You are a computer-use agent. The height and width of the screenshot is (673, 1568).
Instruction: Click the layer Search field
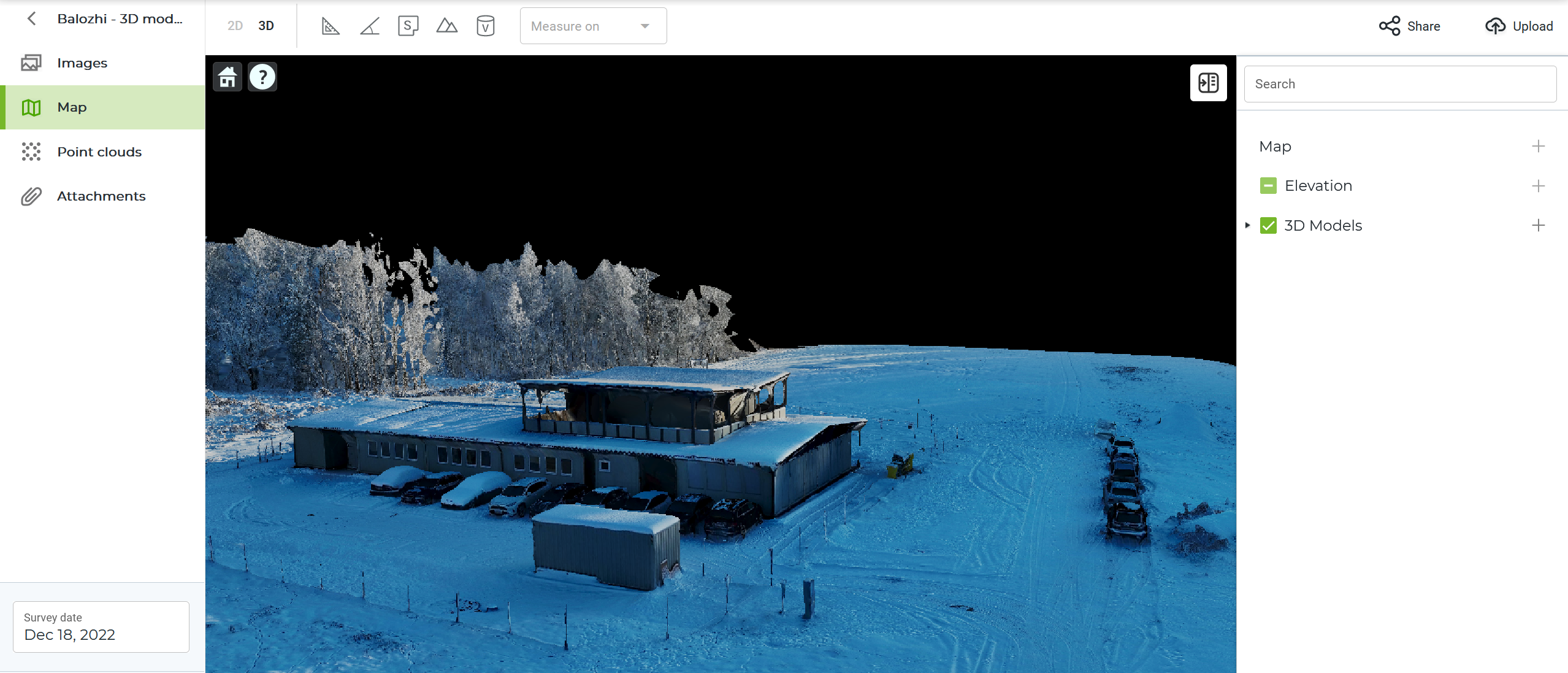coord(1399,84)
